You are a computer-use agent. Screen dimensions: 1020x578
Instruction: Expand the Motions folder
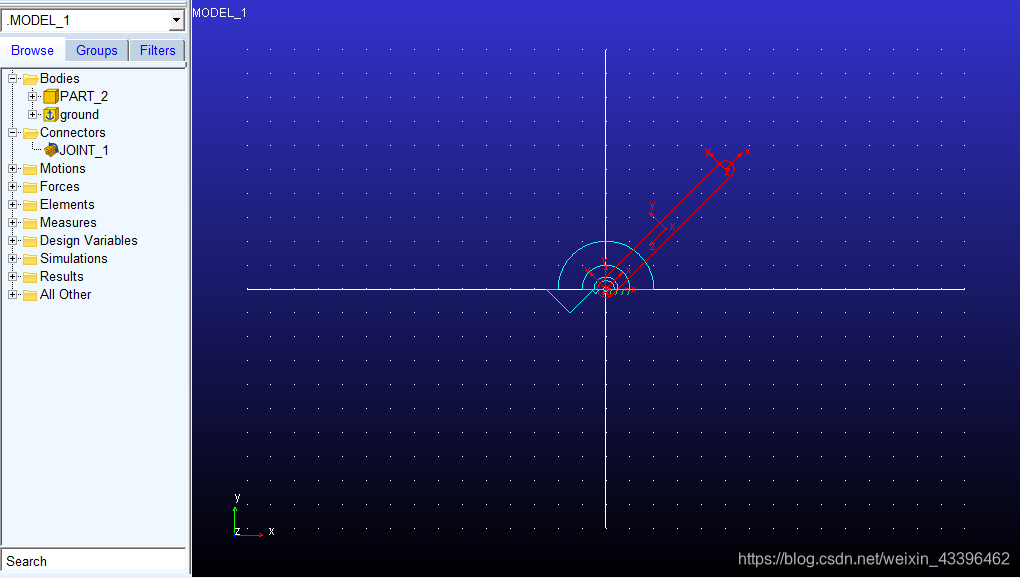tap(13, 169)
